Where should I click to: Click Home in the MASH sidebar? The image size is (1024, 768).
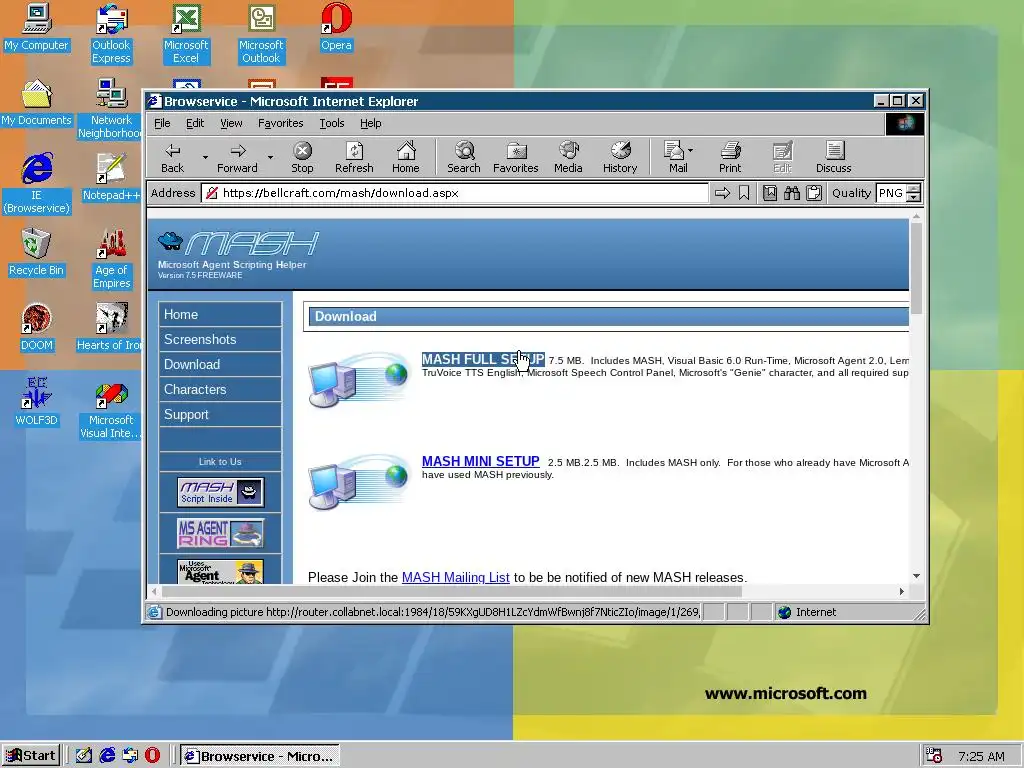pyautogui.click(x=220, y=314)
